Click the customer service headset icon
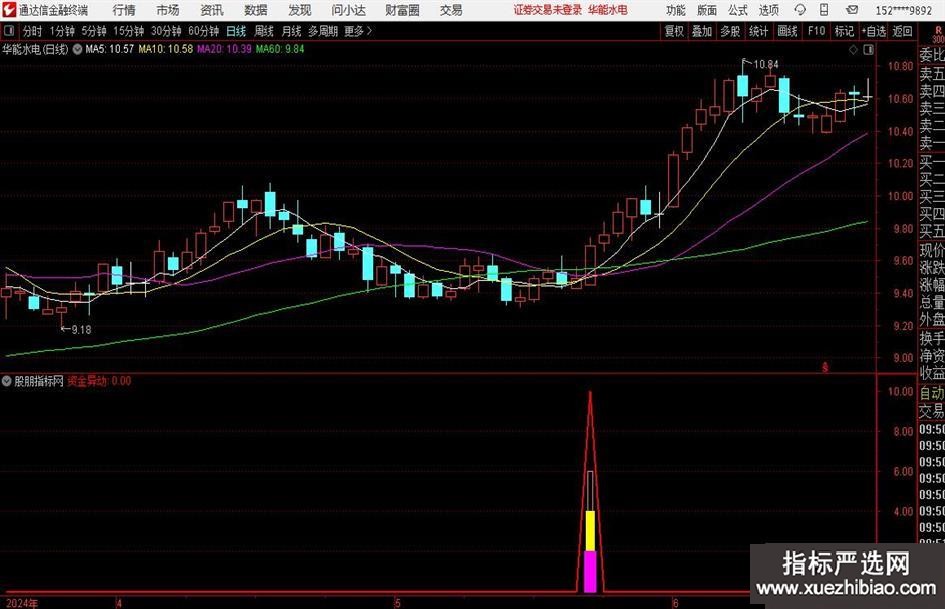 (x=800, y=10)
